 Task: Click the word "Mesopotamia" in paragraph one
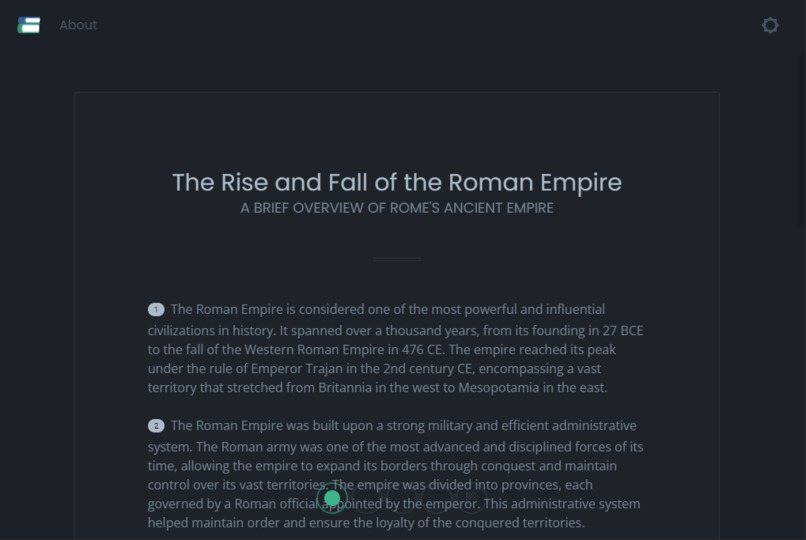499,388
